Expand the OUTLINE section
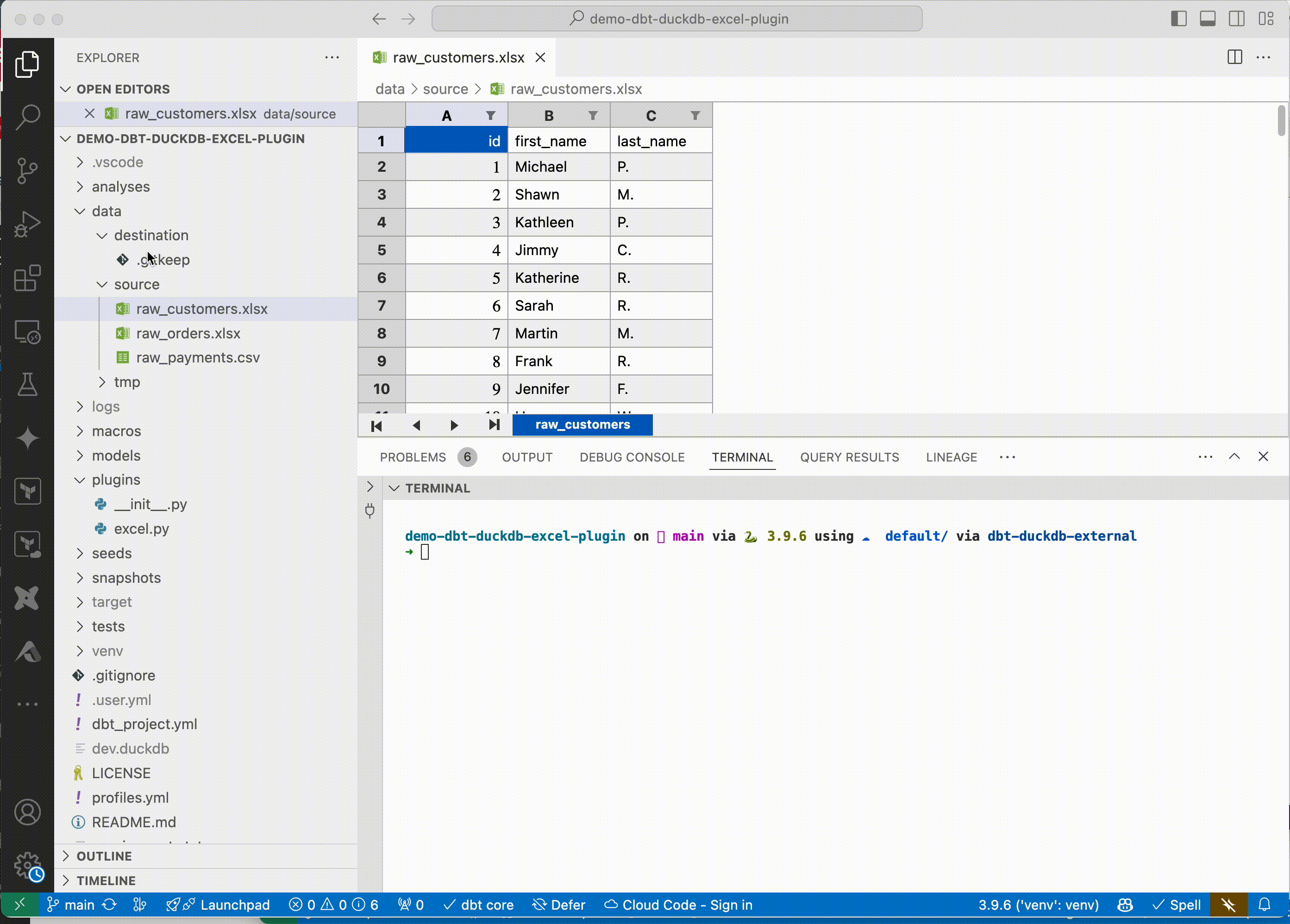This screenshot has height=924, width=1290. [x=104, y=856]
